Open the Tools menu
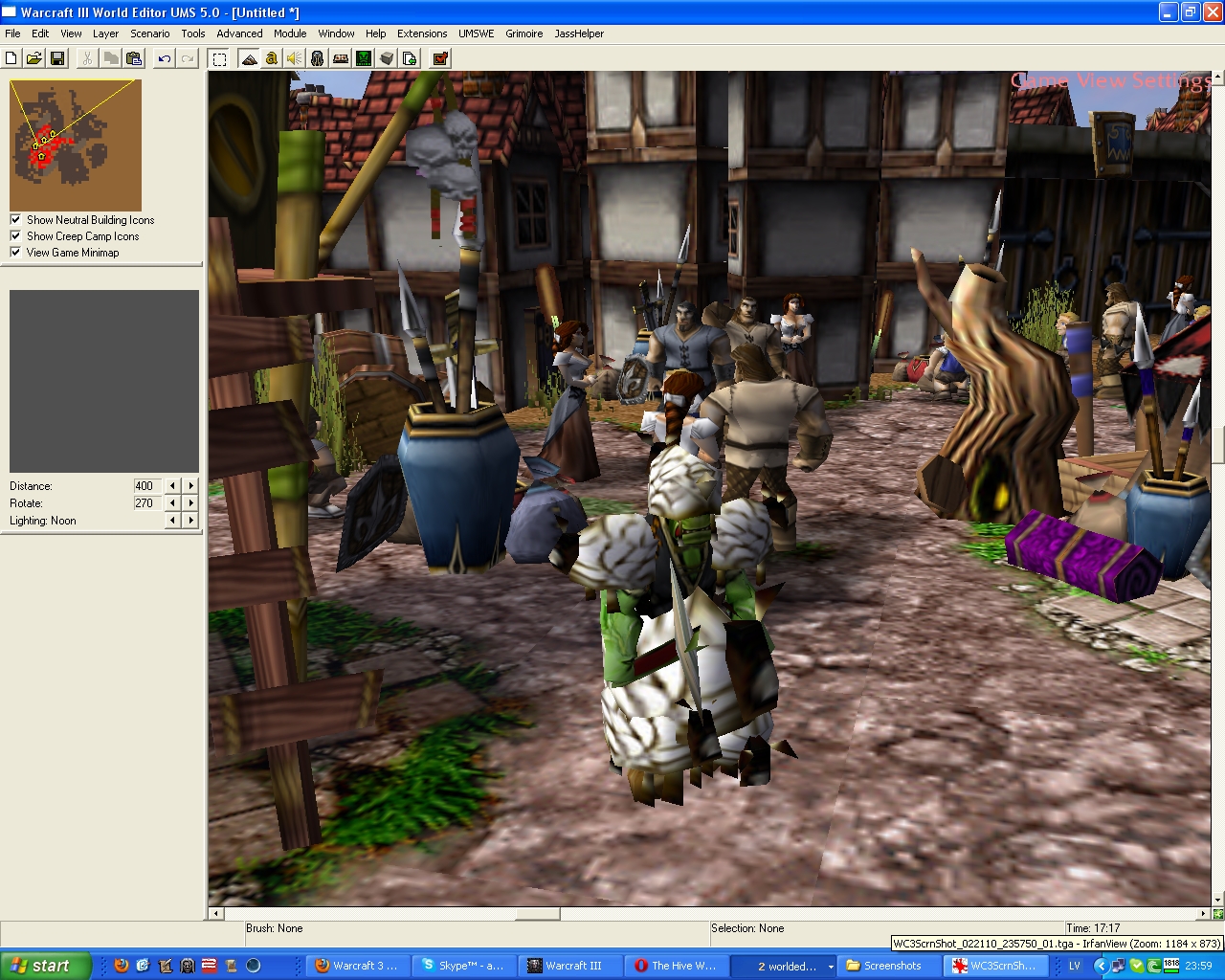The height and width of the screenshot is (980, 1225). (193, 33)
